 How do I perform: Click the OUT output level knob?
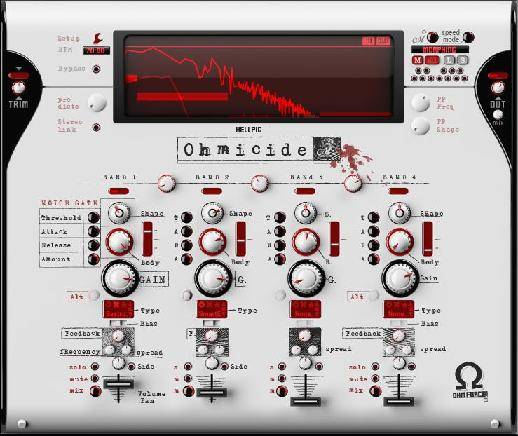pos(497,88)
